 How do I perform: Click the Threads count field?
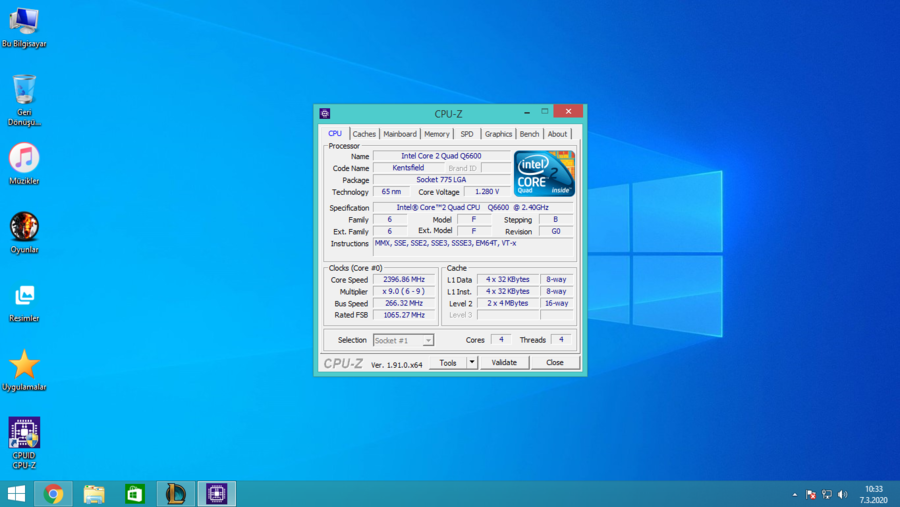click(561, 340)
